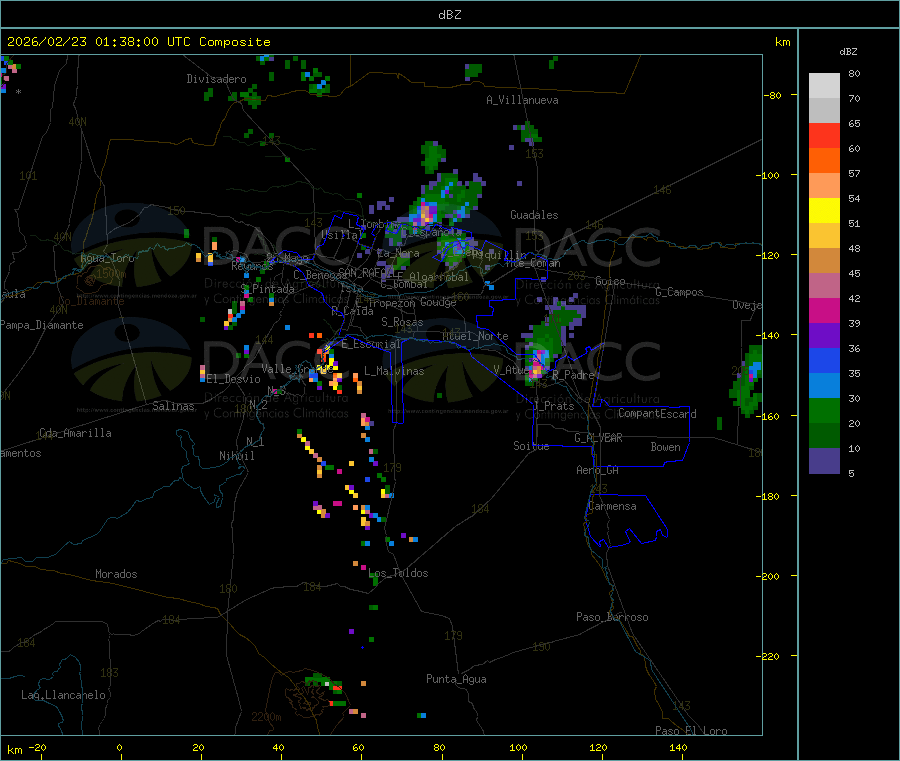Click the Guadales place label
The image size is (900, 761).
click(534, 215)
